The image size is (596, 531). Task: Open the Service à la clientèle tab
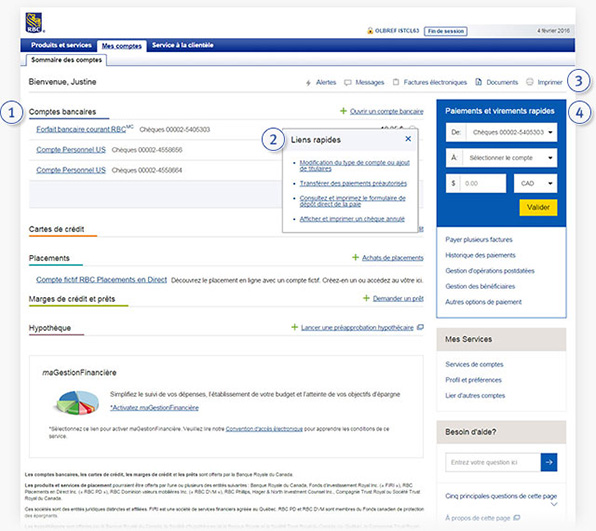click(x=182, y=45)
